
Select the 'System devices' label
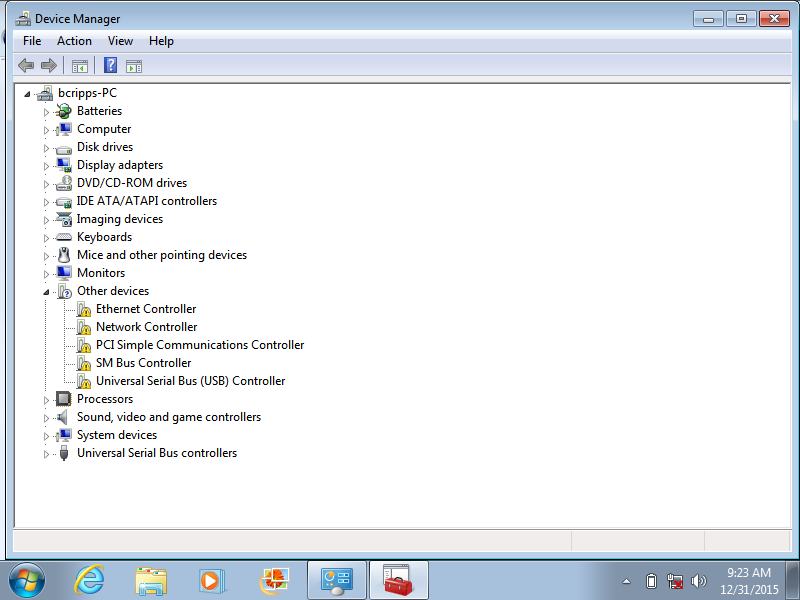tap(117, 435)
